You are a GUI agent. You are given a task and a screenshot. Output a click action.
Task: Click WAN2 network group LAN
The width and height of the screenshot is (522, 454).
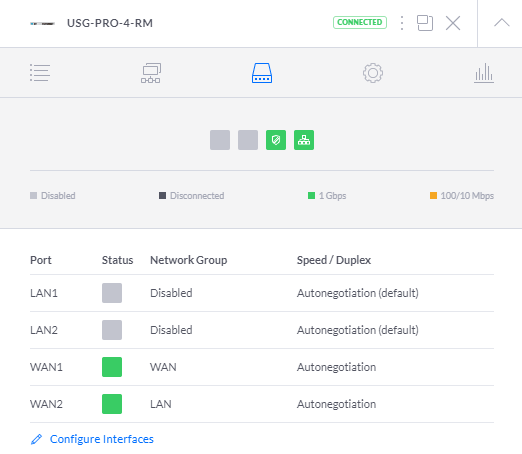tap(161, 404)
